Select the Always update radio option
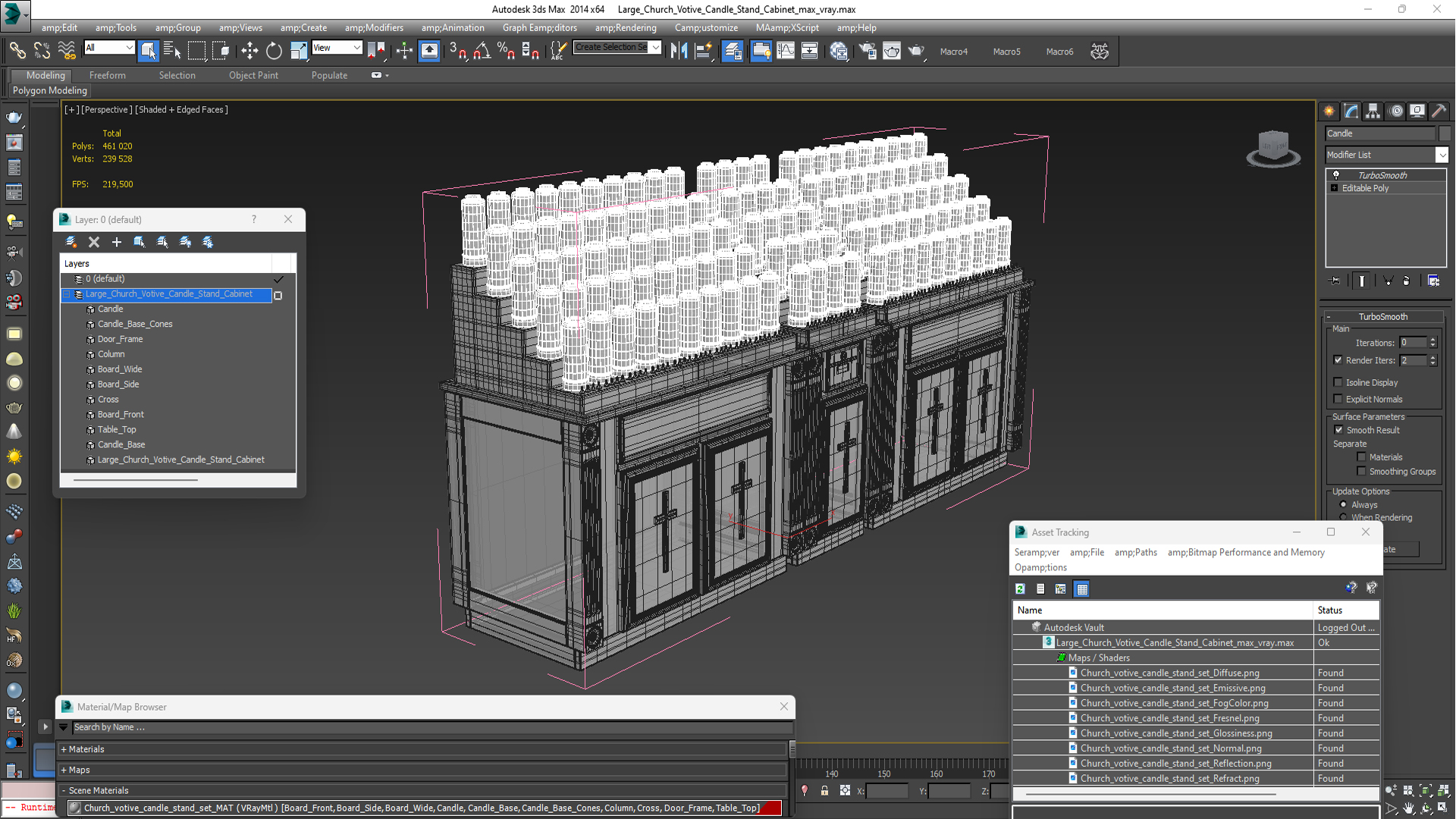Image resolution: width=1456 pixels, height=819 pixels. [1344, 504]
